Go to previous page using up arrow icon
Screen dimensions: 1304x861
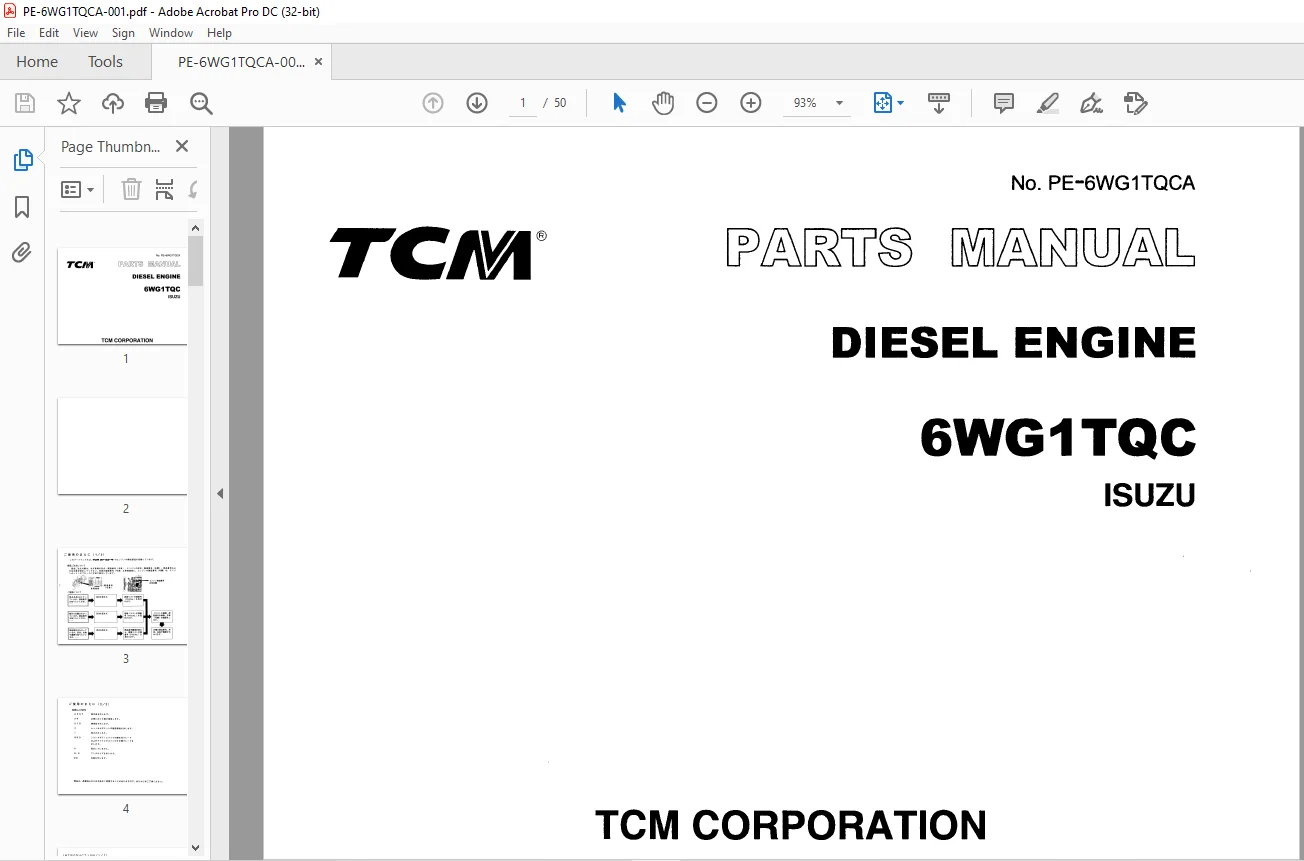pyautogui.click(x=433, y=103)
